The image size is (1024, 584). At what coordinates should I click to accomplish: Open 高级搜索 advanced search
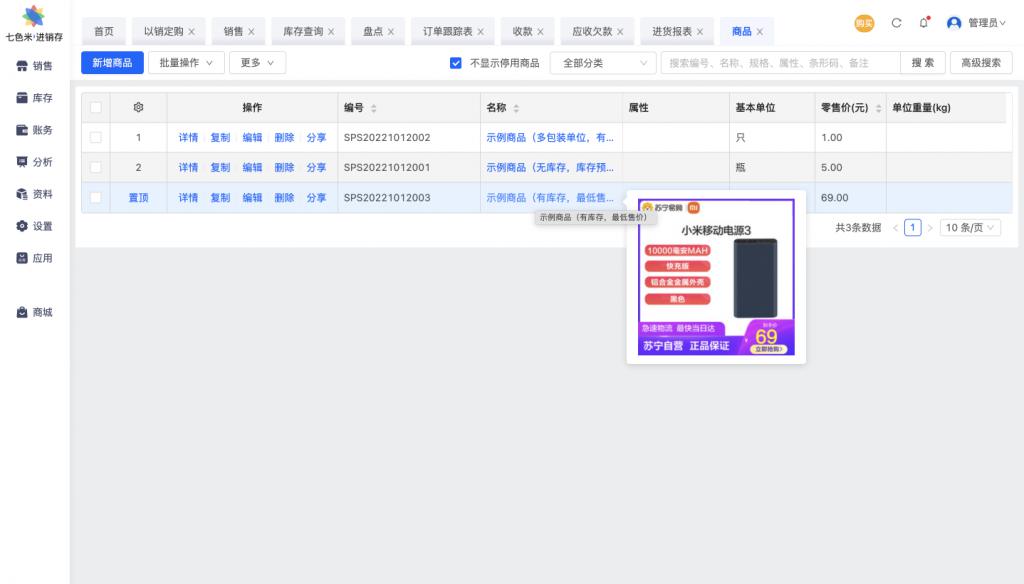click(981, 63)
